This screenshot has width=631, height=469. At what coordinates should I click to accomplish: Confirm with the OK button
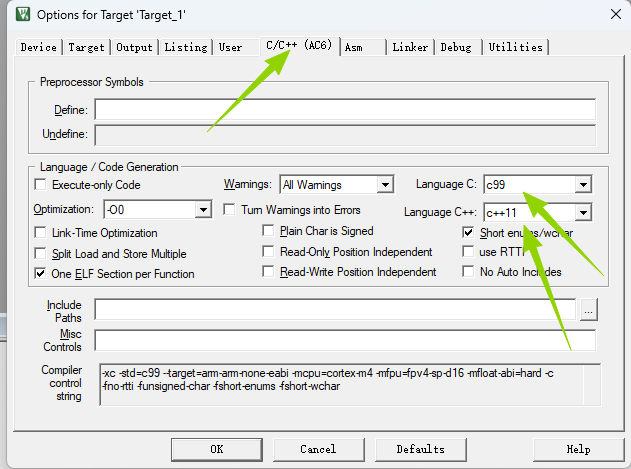217,449
